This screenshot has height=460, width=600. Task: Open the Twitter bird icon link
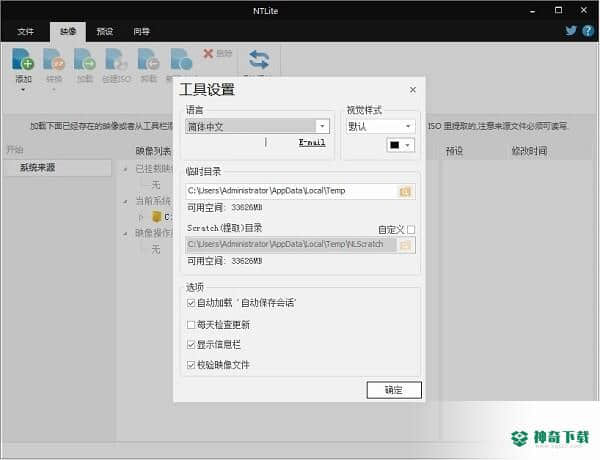pyautogui.click(x=571, y=30)
